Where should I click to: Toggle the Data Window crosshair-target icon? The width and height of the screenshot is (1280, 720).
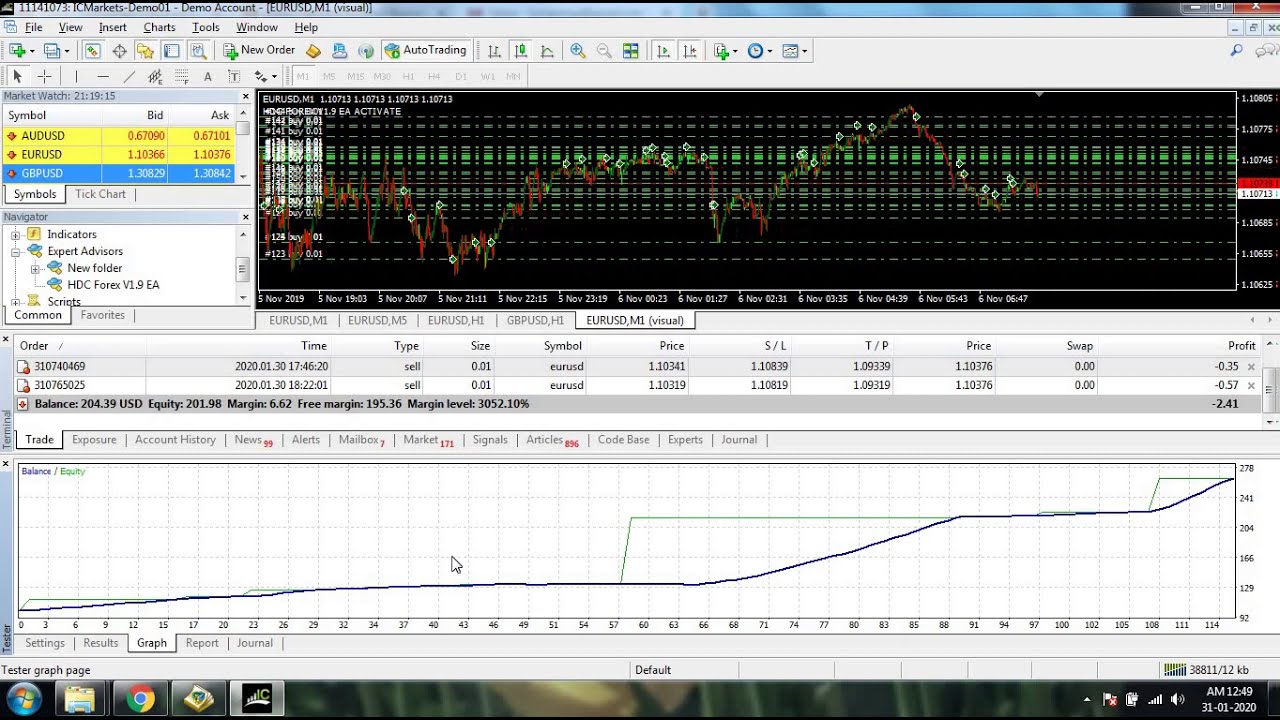point(119,51)
